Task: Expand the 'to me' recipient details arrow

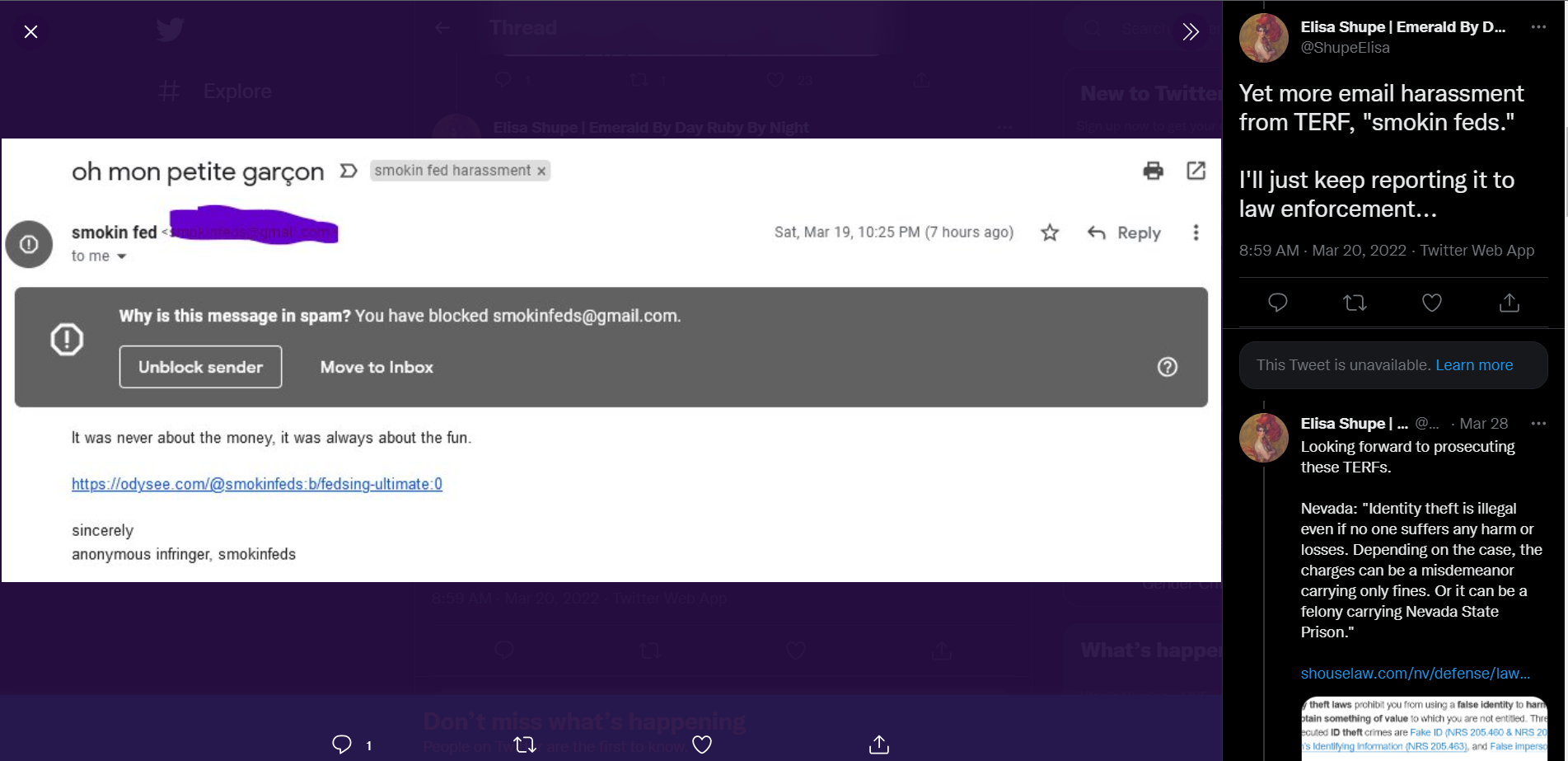Action: pos(122,256)
